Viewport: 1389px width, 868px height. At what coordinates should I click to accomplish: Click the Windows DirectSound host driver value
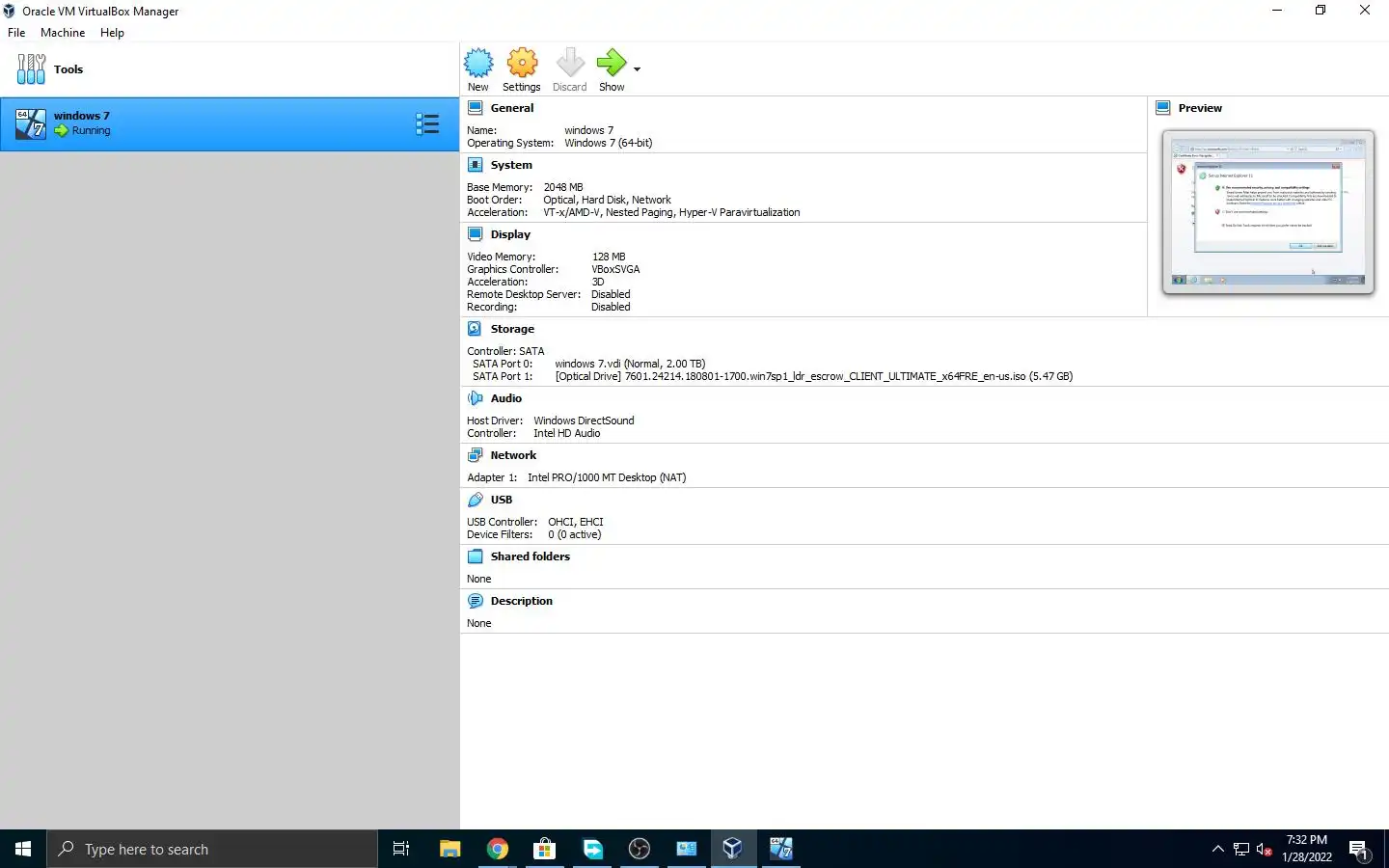point(584,420)
